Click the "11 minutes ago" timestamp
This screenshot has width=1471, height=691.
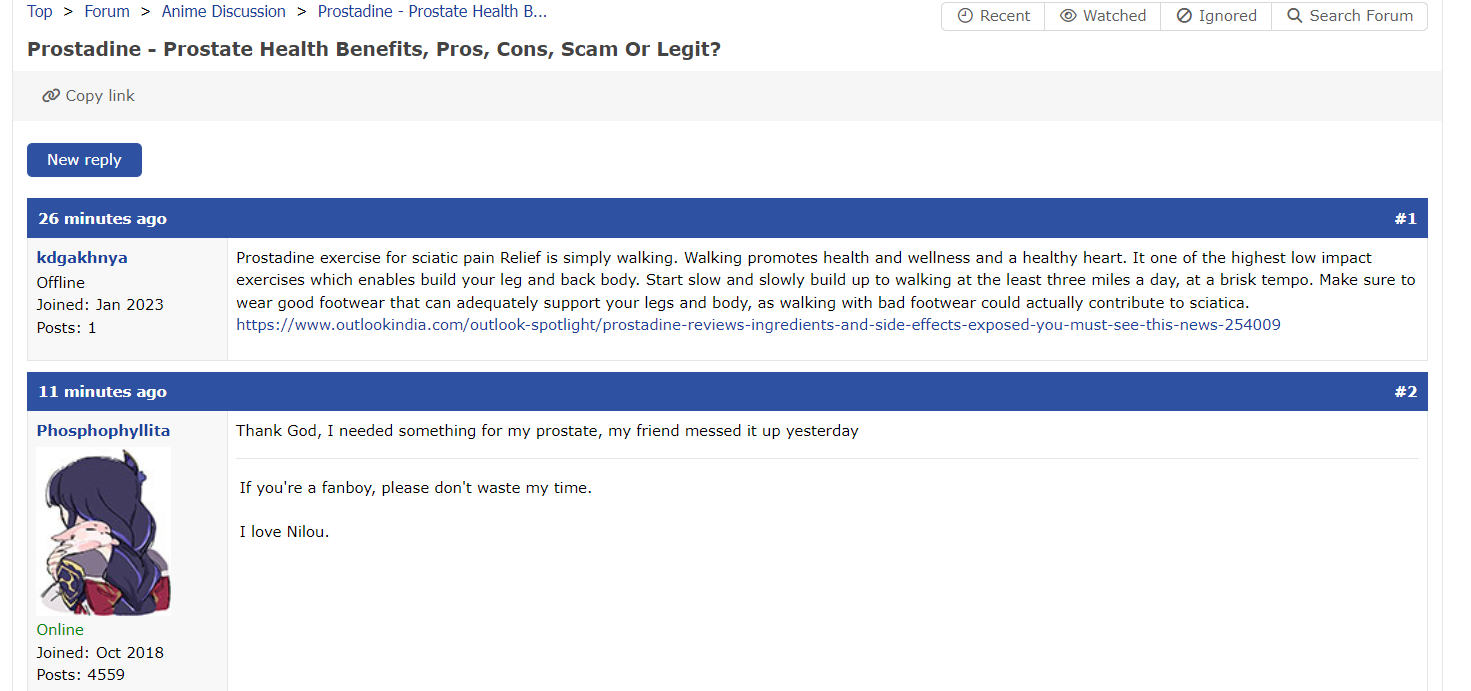(102, 392)
